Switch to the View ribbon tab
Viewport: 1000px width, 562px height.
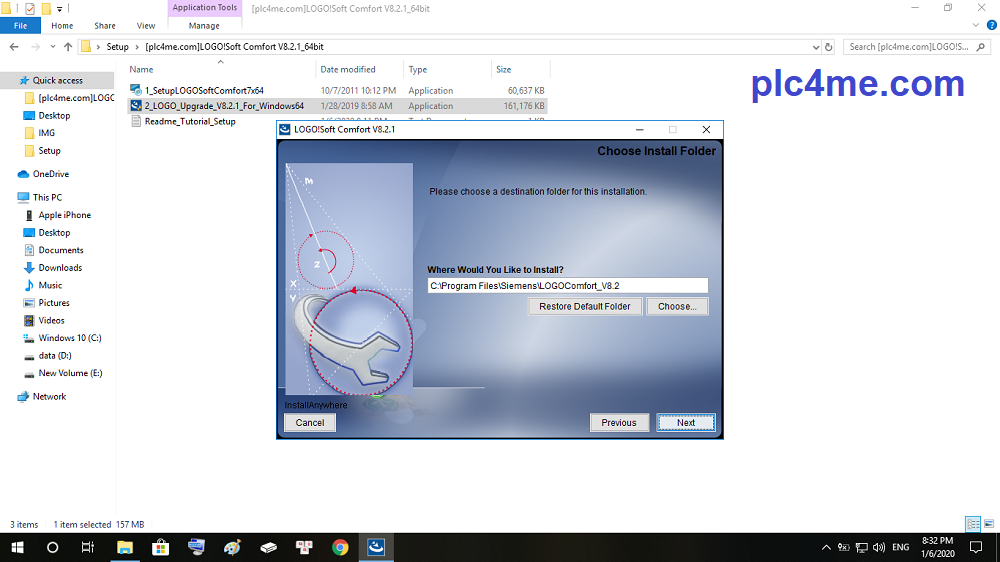(146, 25)
